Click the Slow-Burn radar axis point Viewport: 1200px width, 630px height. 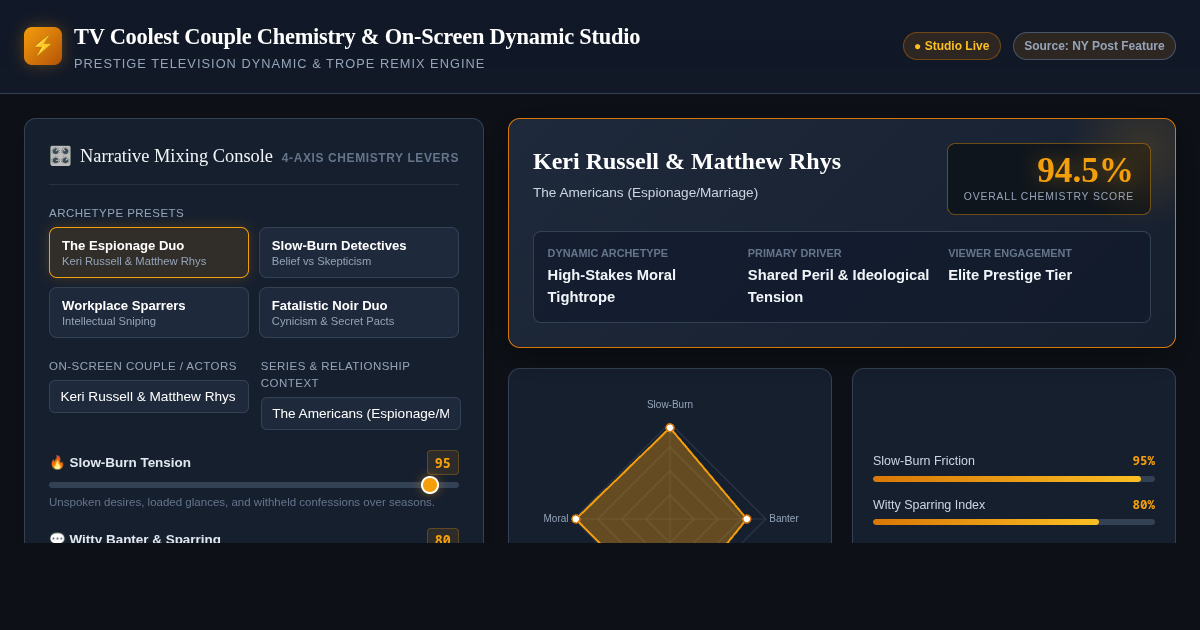670,428
